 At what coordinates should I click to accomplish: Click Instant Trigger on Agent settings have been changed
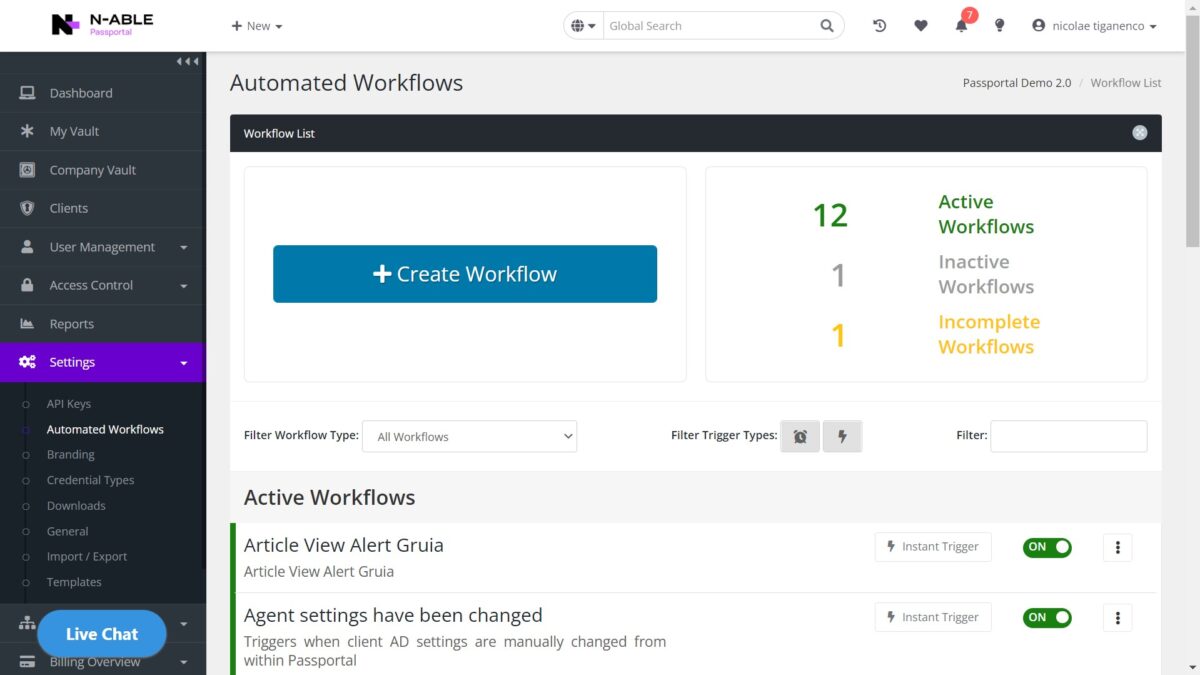933,617
